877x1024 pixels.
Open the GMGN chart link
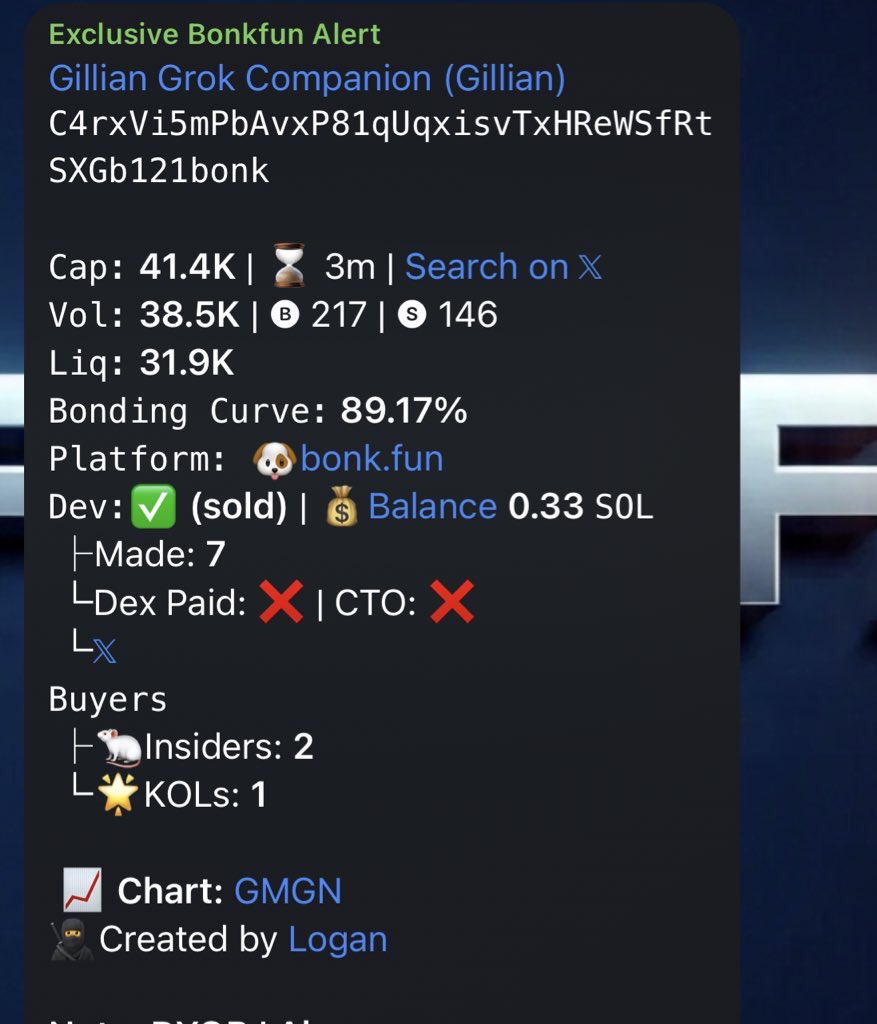coord(287,891)
